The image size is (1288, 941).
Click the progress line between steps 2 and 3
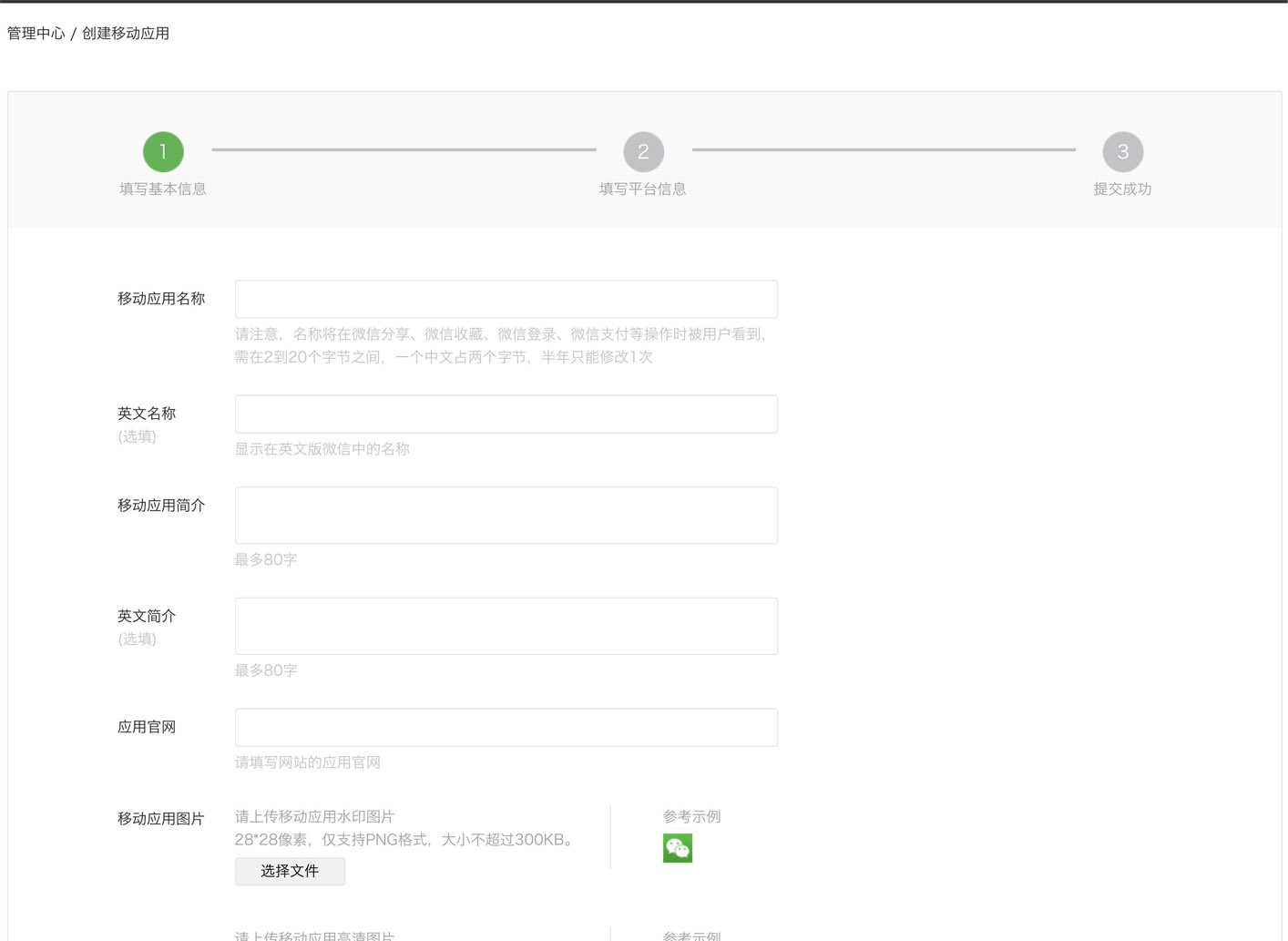pyautogui.click(x=884, y=149)
